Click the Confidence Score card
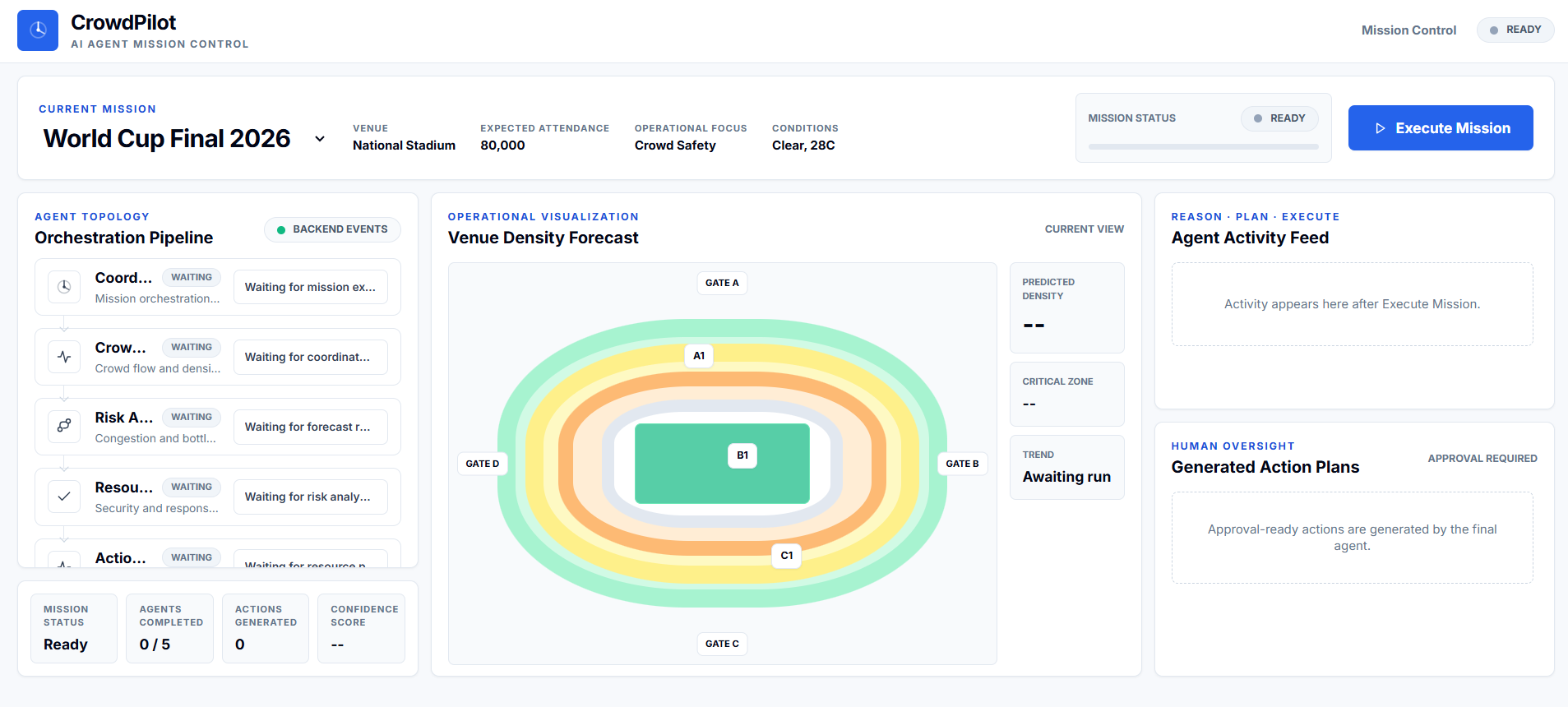 361,628
